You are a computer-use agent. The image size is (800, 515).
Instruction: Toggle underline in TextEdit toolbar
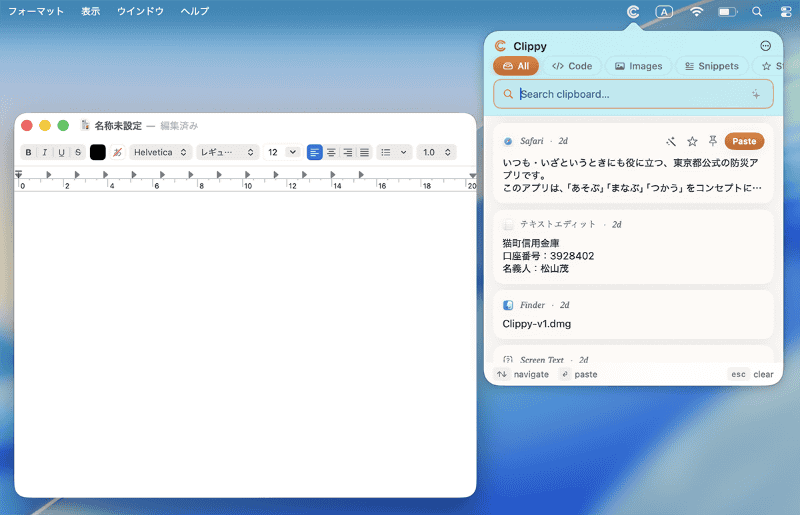coord(61,152)
